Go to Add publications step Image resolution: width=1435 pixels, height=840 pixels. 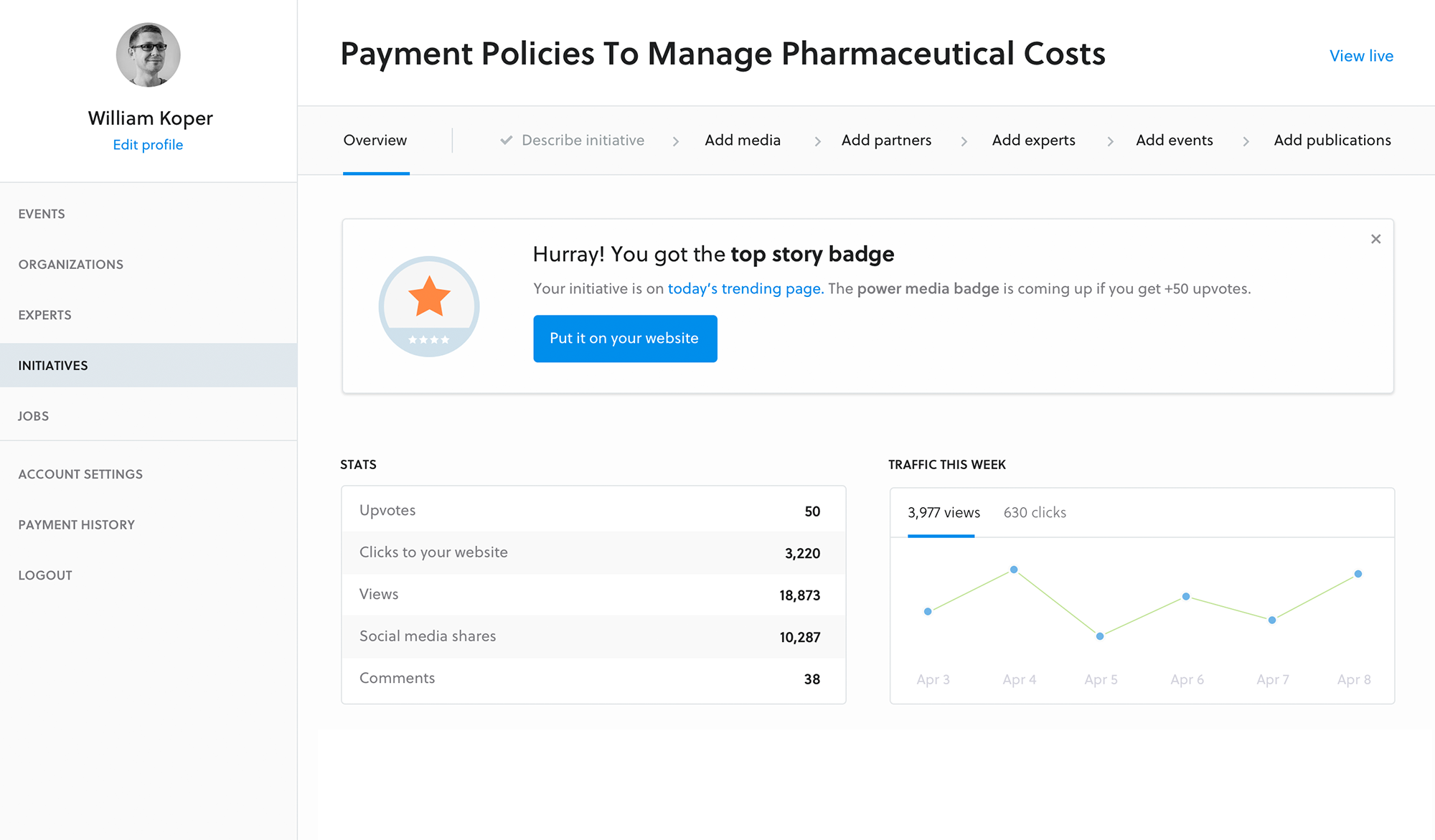click(x=1332, y=140)
